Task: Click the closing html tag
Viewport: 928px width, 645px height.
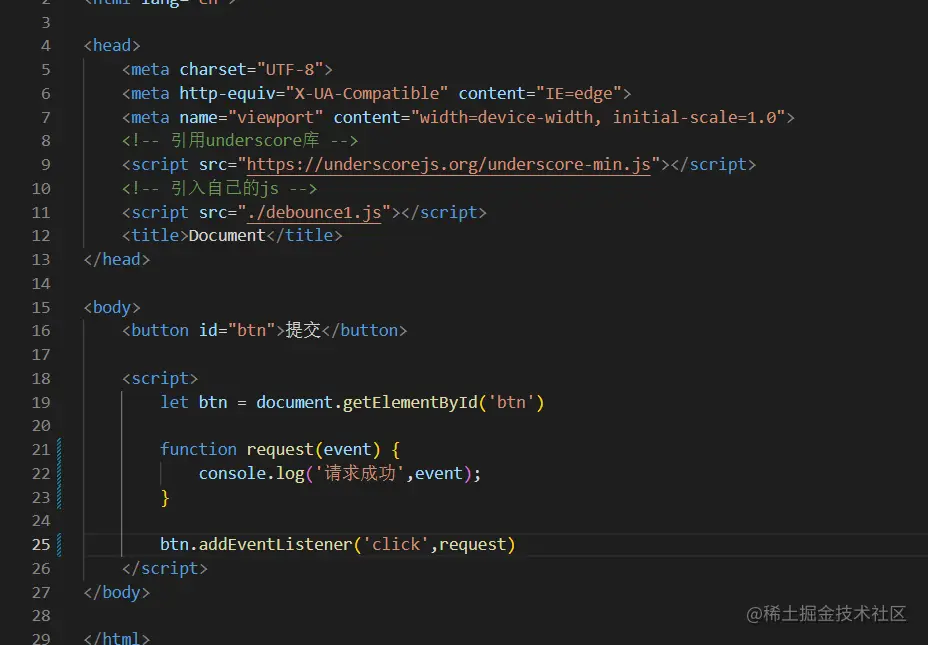Action: click(117, 638)
